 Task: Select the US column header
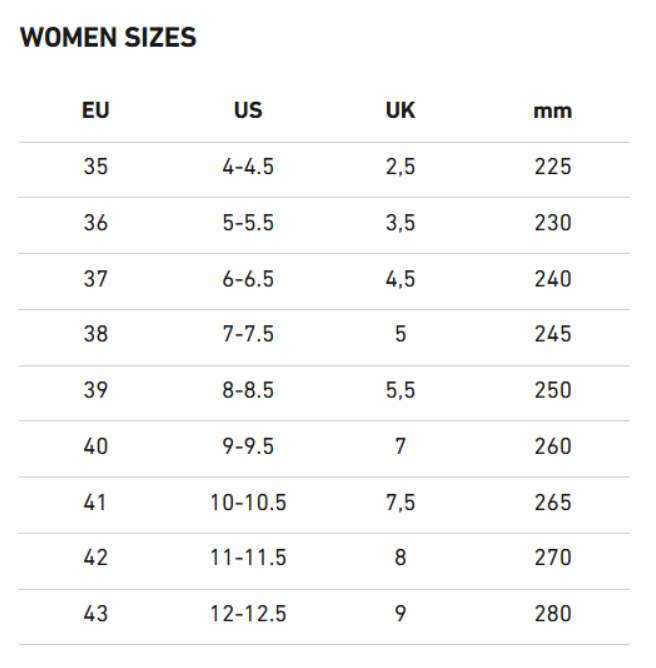pyautogui.click(x=248, y=110)
